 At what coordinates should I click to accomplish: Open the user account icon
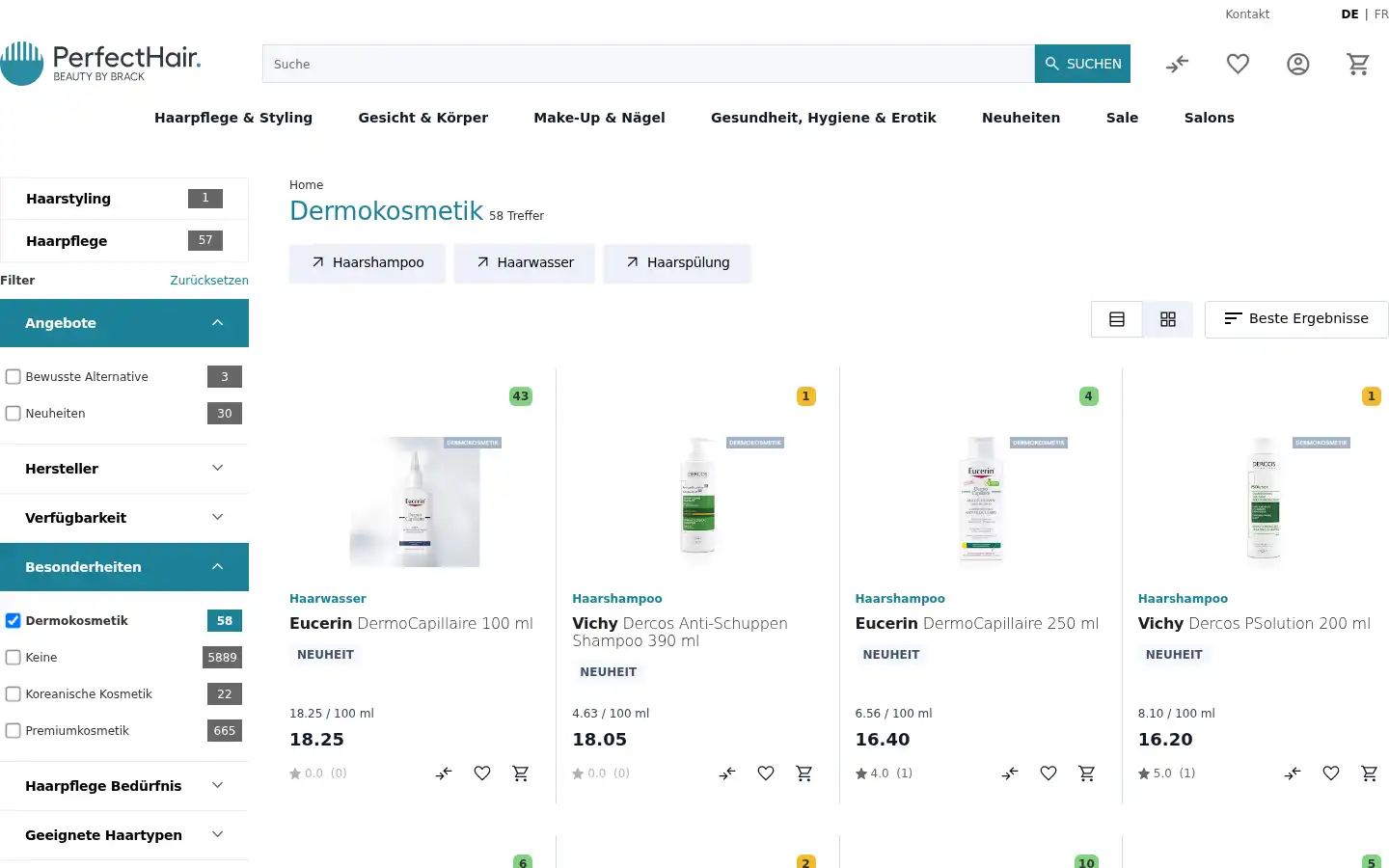1298,65
